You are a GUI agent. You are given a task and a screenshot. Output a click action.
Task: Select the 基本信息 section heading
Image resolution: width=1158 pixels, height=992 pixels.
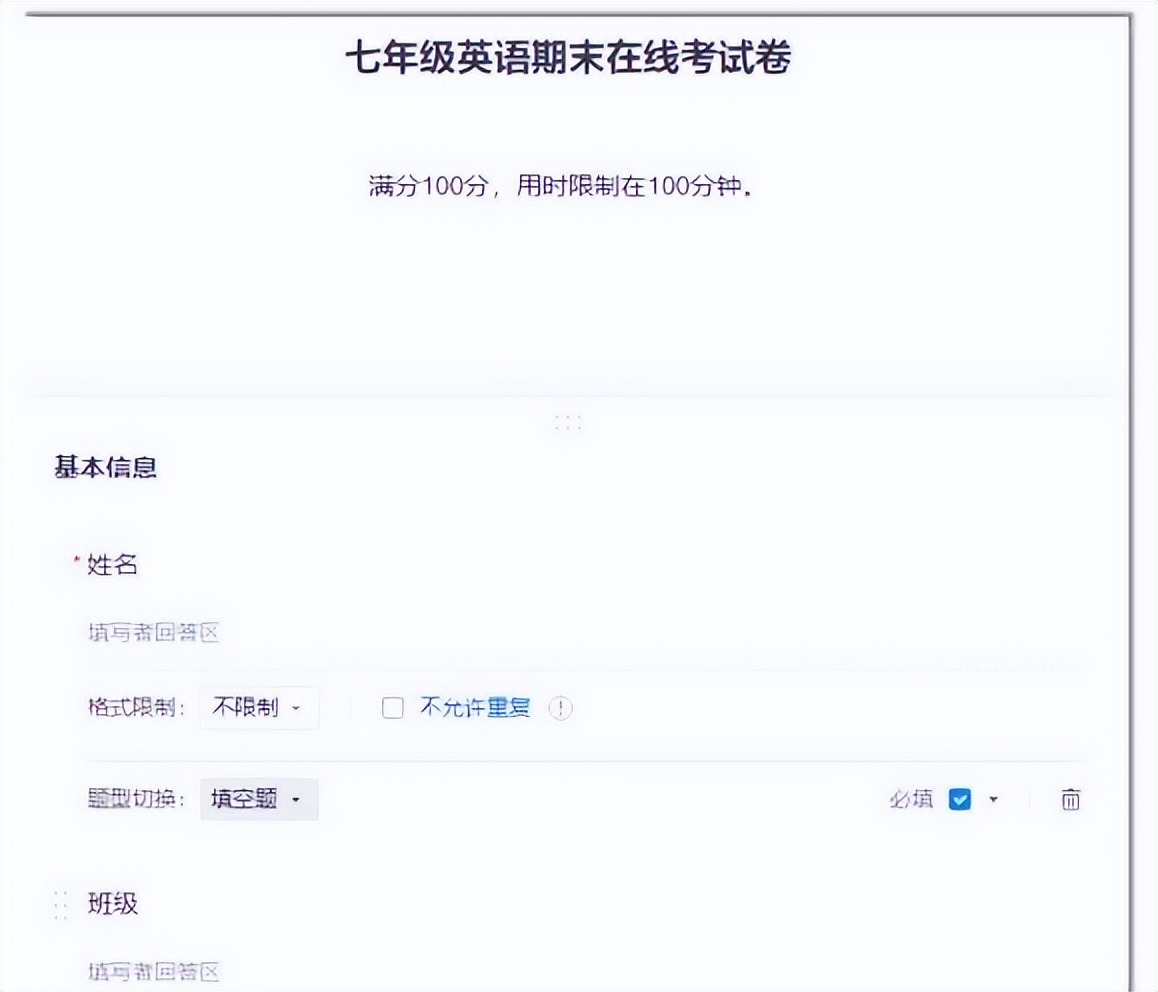point(105,468)
